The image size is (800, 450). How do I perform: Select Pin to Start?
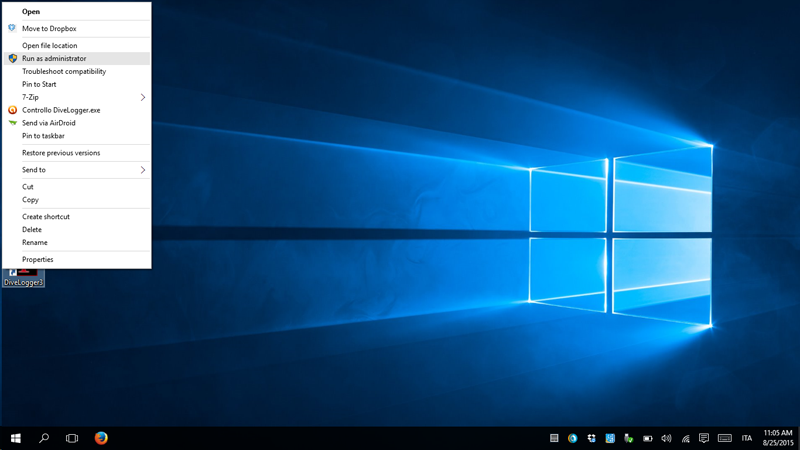[x=77, y=84]
